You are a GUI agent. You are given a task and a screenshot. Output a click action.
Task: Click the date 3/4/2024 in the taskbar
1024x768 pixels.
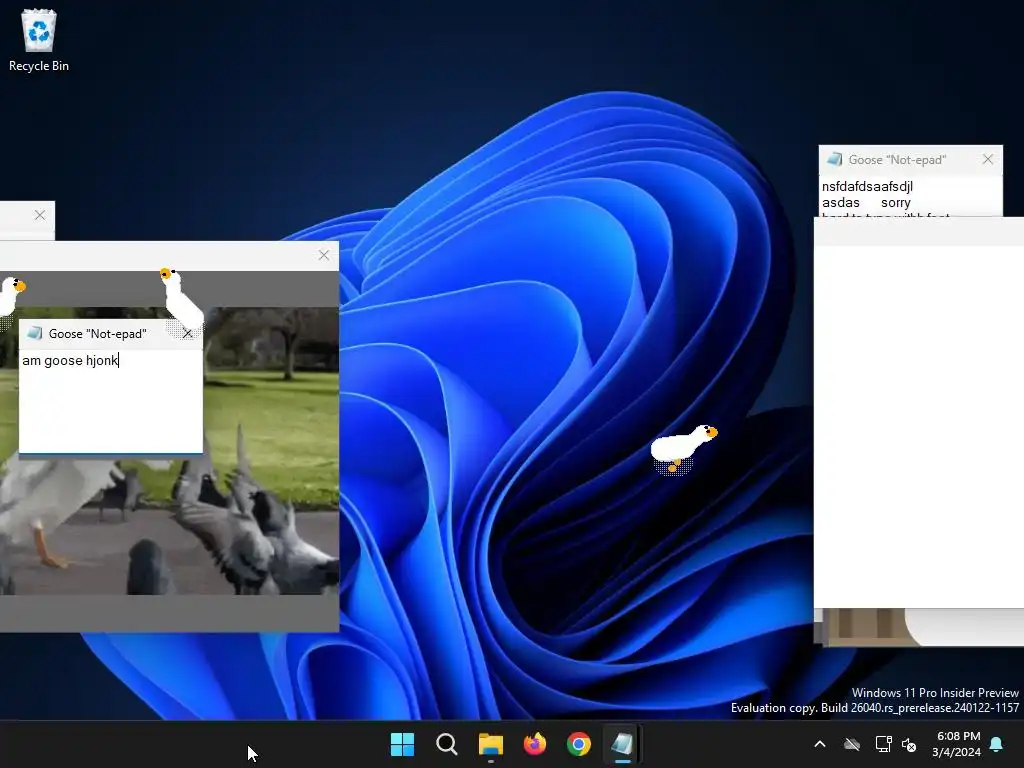coord(956,752)
